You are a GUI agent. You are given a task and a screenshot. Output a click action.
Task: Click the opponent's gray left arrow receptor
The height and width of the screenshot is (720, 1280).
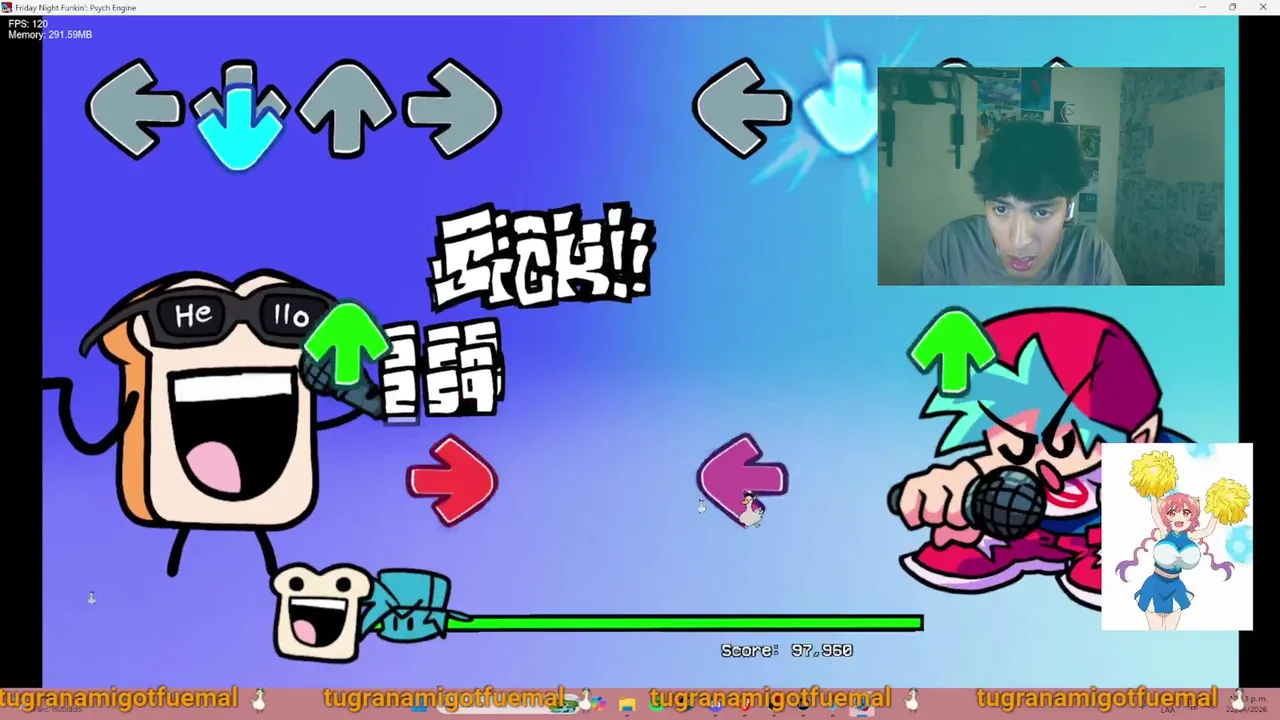[133, 109]
